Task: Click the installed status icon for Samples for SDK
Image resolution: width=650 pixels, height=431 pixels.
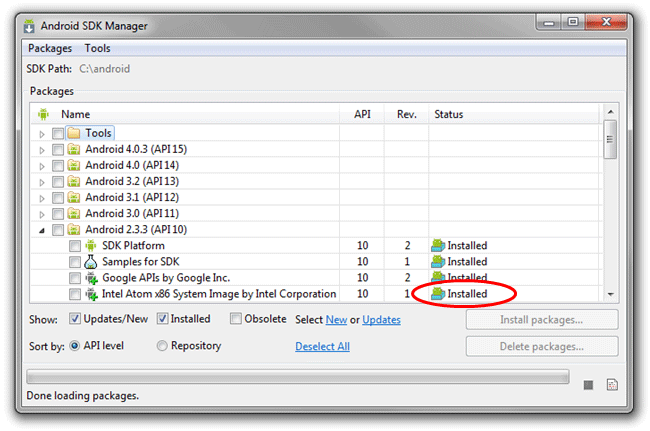Action: click(x=438, y=262)
